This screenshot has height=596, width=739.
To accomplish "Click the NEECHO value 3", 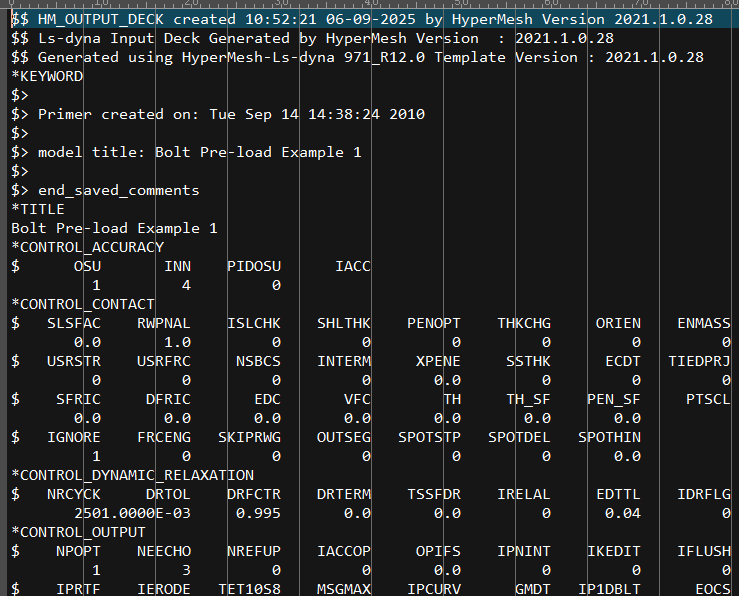I will [x=187, y=571].
